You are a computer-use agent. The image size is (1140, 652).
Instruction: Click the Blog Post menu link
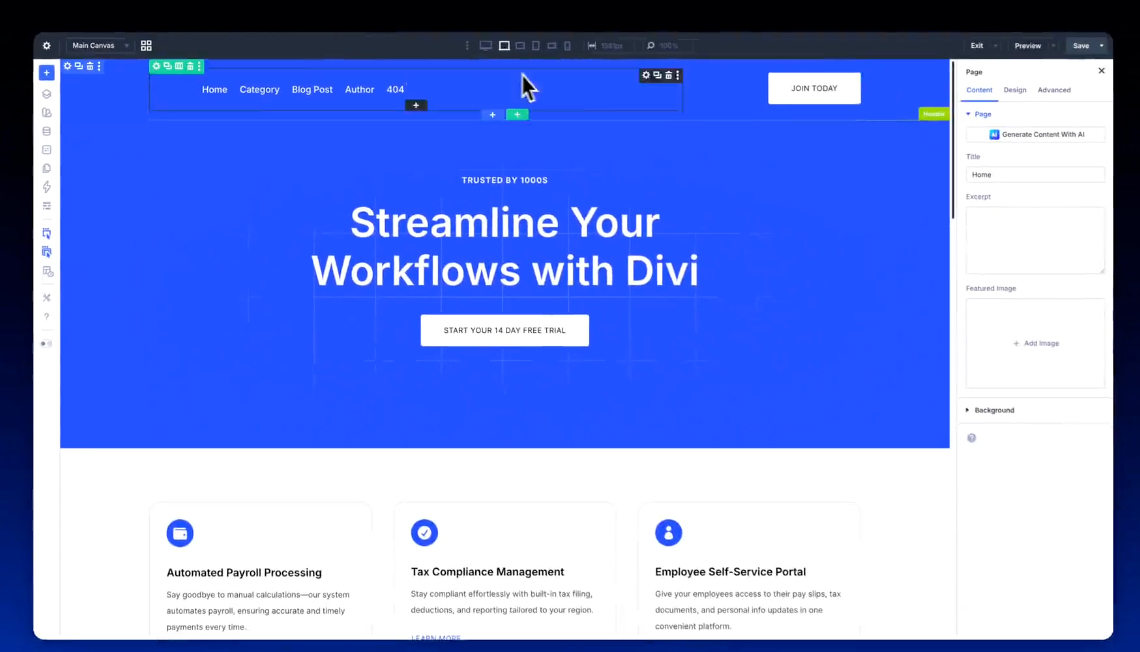coord(312,89)
